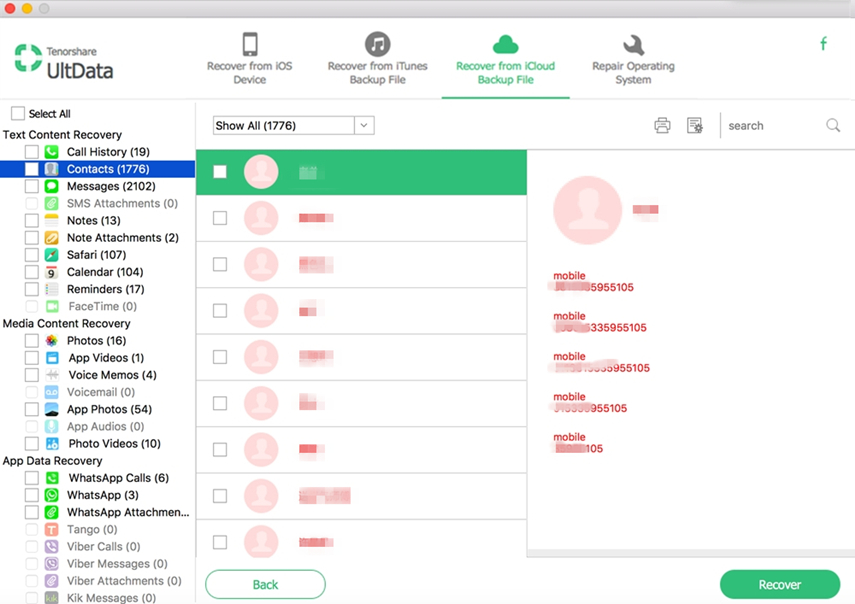
Task: Check the WhatsApp (3) checkbox
Action: coord(32,495)
